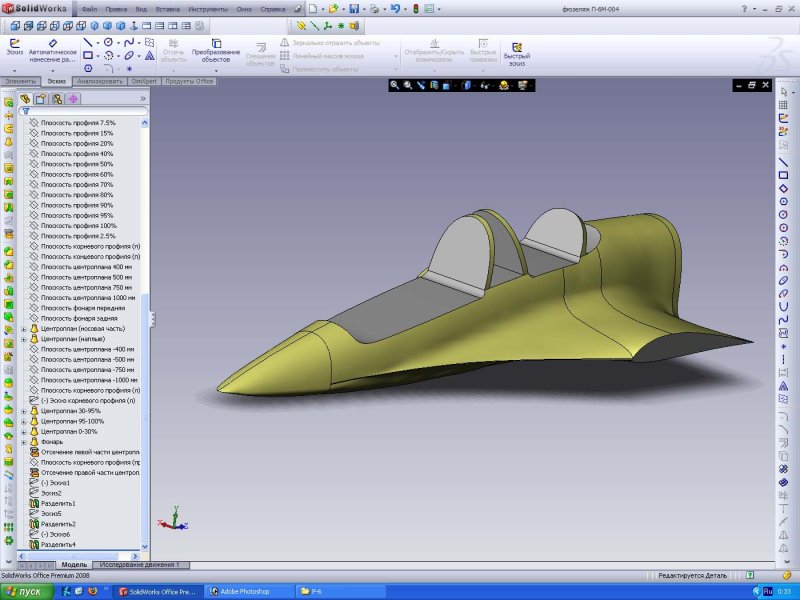800x600 pixels.
Task: Click the pointer Select tool in right toolbar
Action: pos(784,92)
